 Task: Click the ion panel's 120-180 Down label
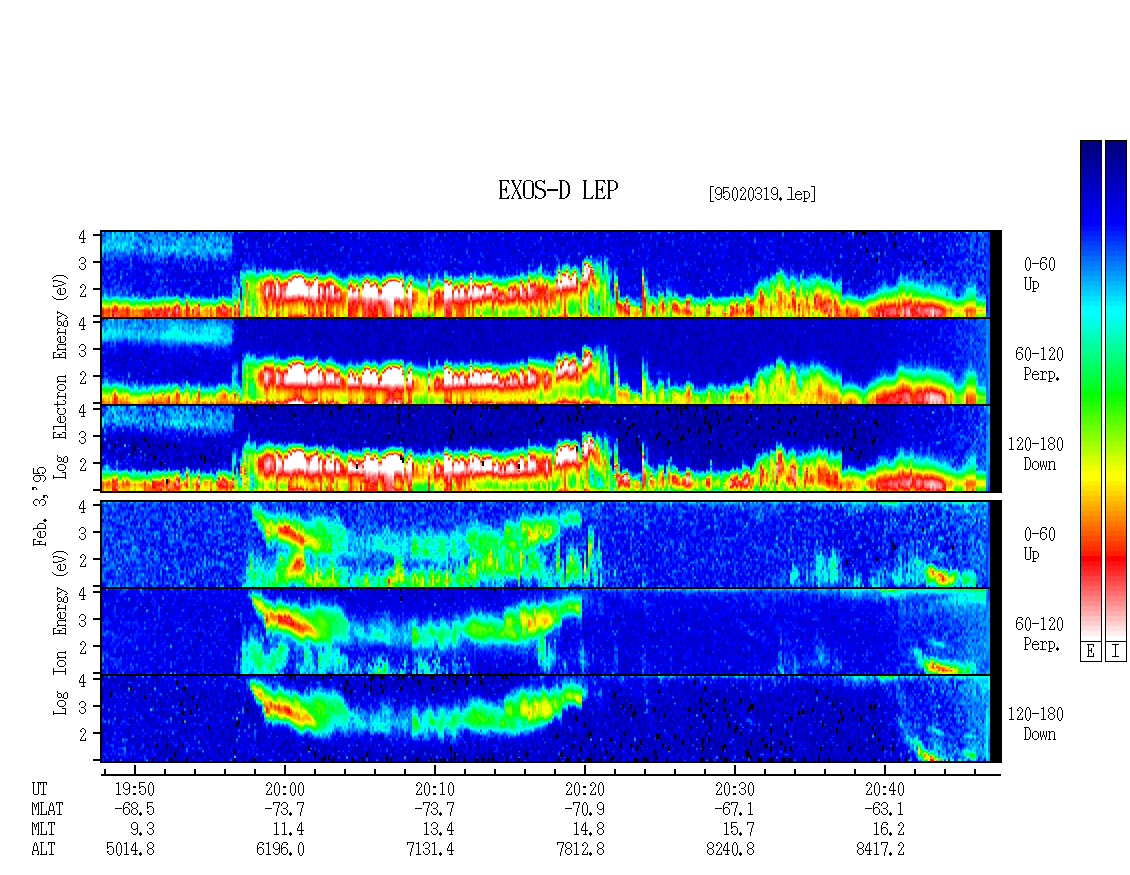coord(1036,724)
